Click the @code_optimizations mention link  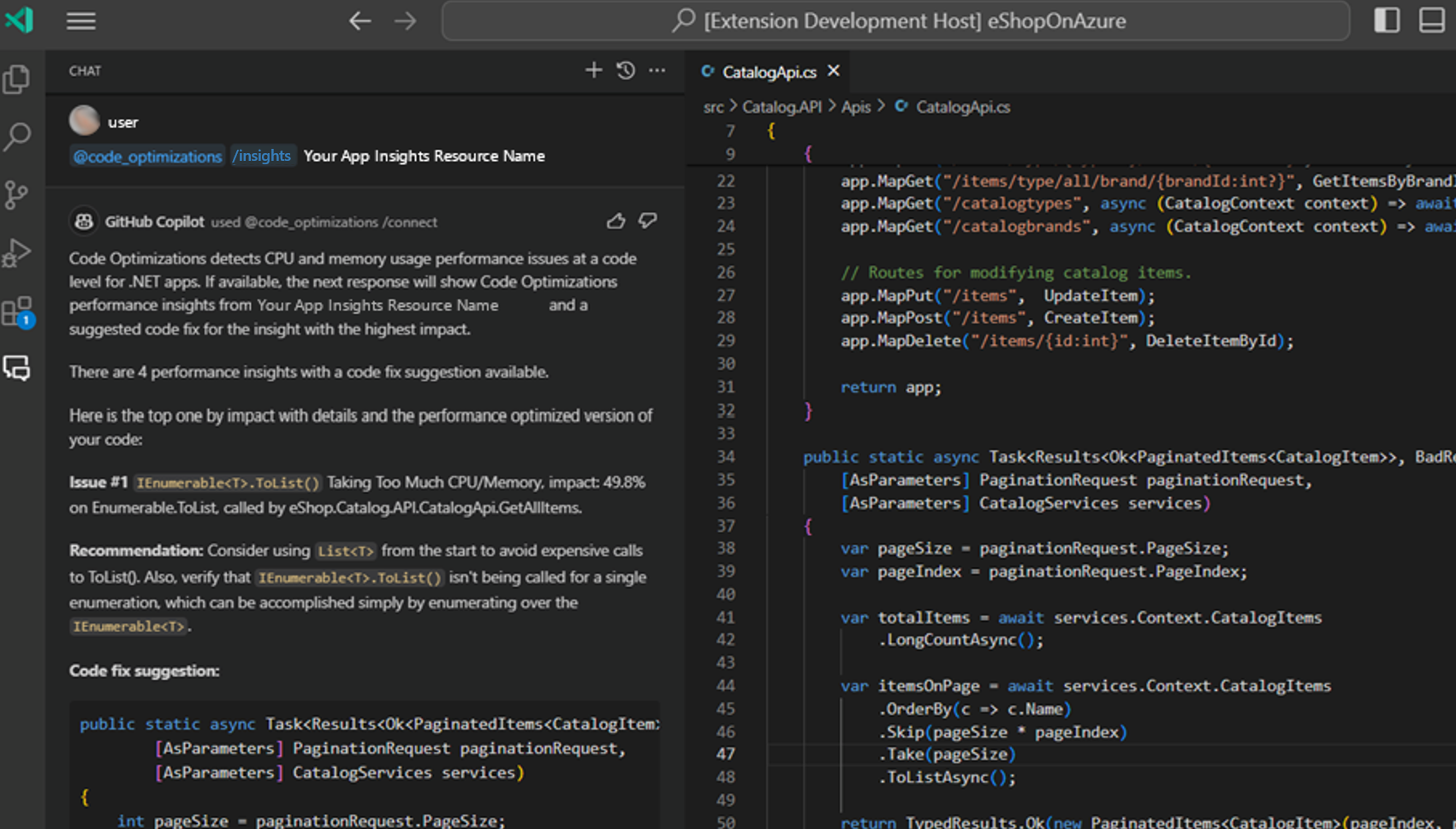[146, 156]
